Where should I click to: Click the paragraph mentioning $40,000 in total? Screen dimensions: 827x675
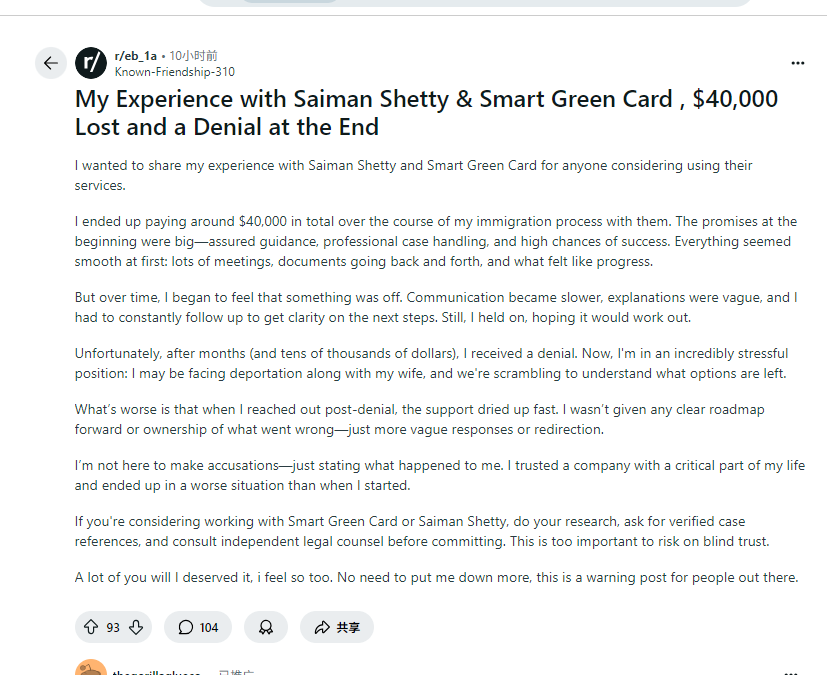435,241
